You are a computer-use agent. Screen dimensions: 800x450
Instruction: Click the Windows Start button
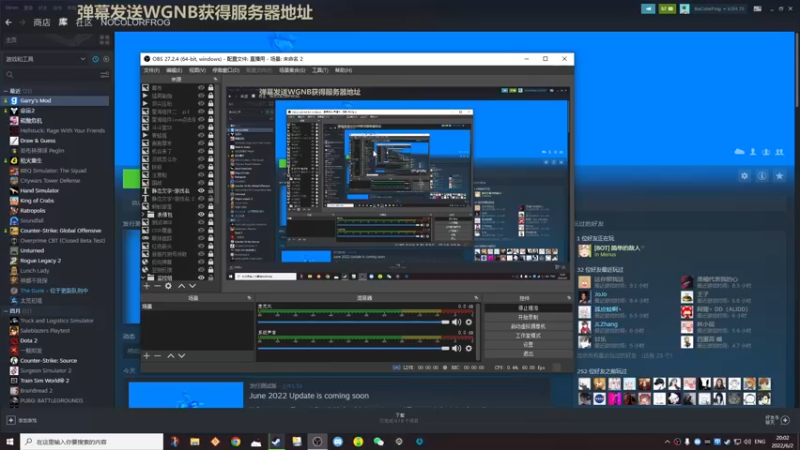pyautogui.click(x=10, y=441)
